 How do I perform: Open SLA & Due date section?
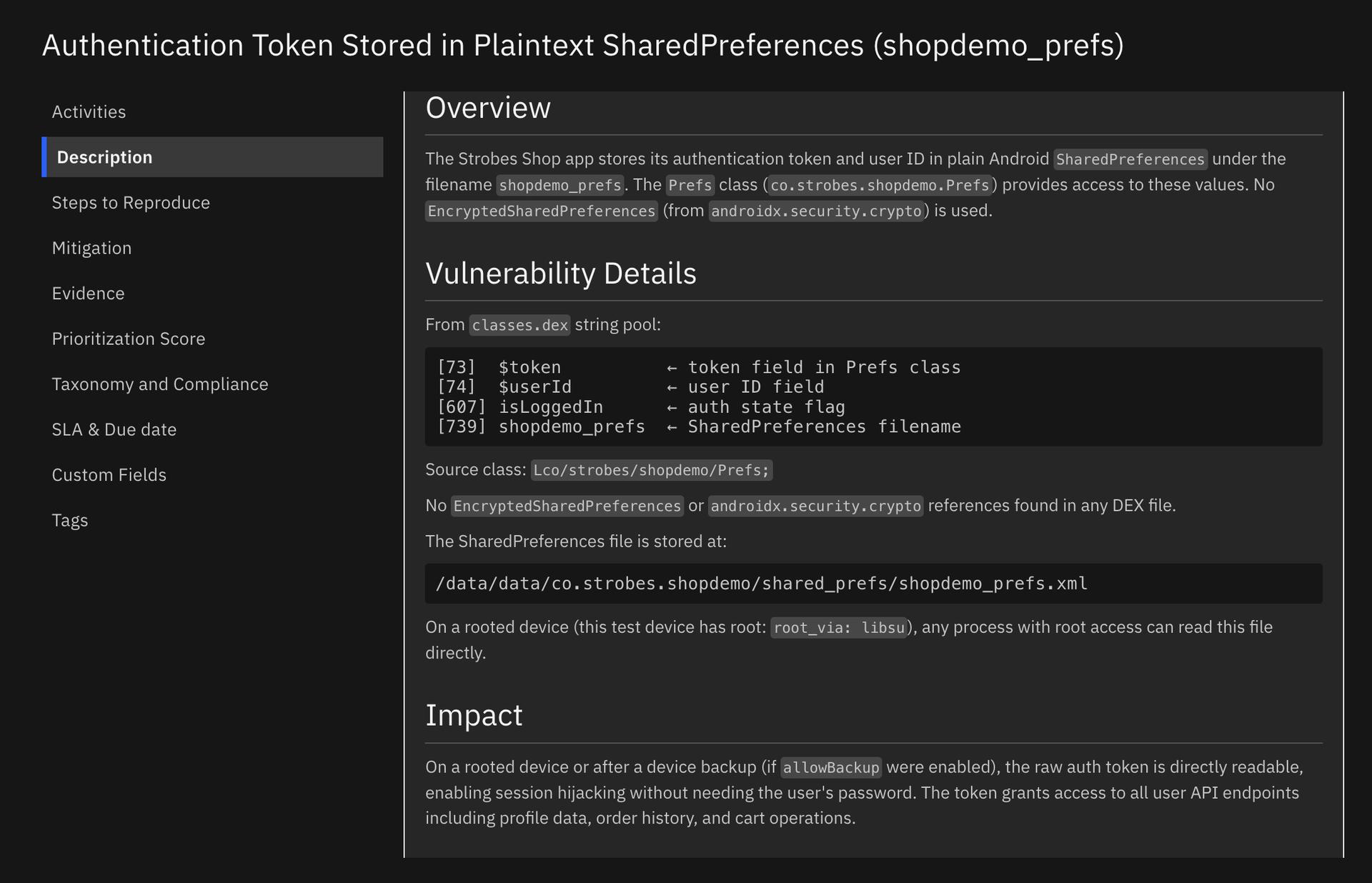[114, 429]
